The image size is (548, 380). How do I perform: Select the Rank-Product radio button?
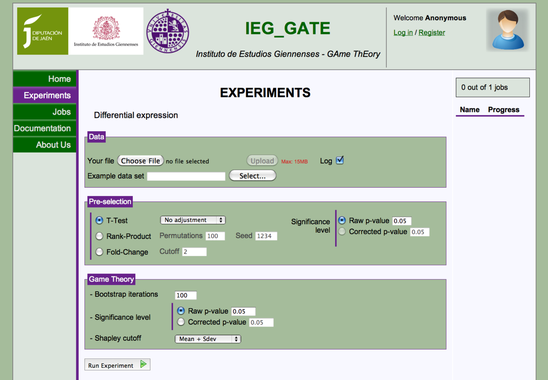point(99,236)
